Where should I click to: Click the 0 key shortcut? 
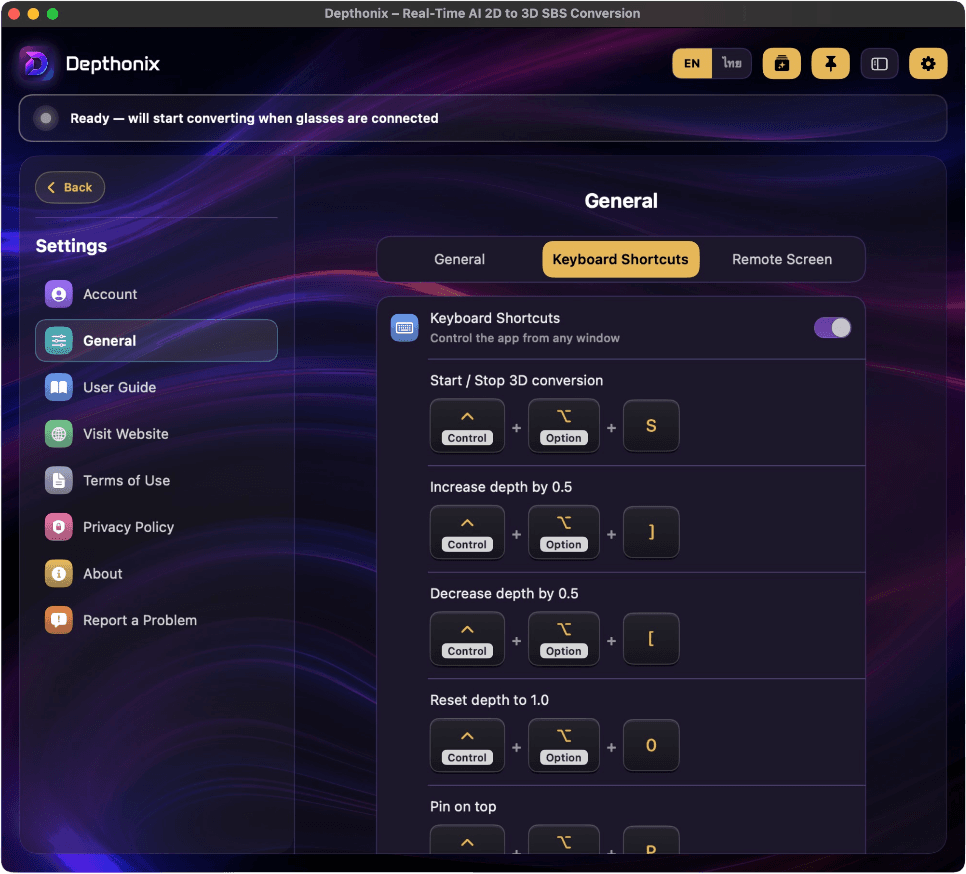[651, 746]
